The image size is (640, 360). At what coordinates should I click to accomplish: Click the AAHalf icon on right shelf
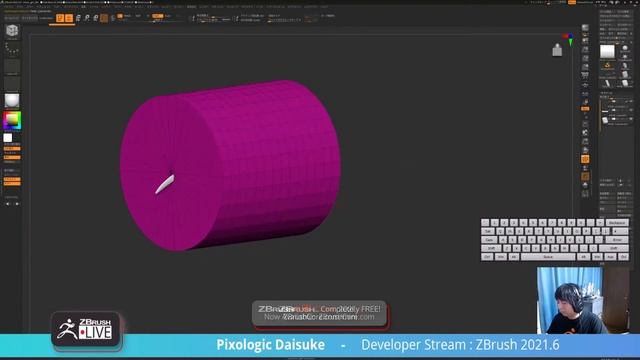click(585, 67)
